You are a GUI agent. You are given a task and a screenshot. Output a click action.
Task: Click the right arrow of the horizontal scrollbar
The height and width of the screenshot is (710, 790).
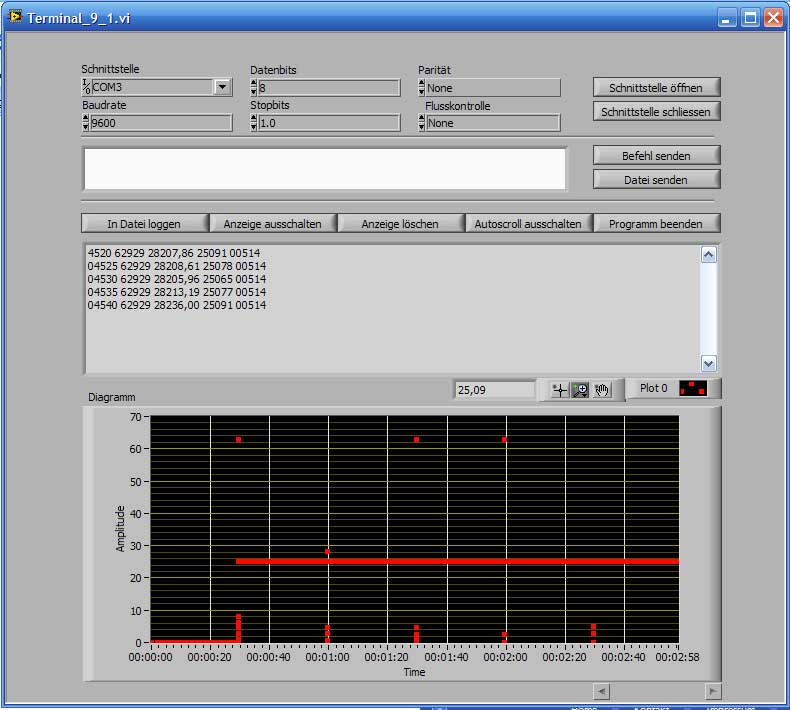(x=712, y=690)
